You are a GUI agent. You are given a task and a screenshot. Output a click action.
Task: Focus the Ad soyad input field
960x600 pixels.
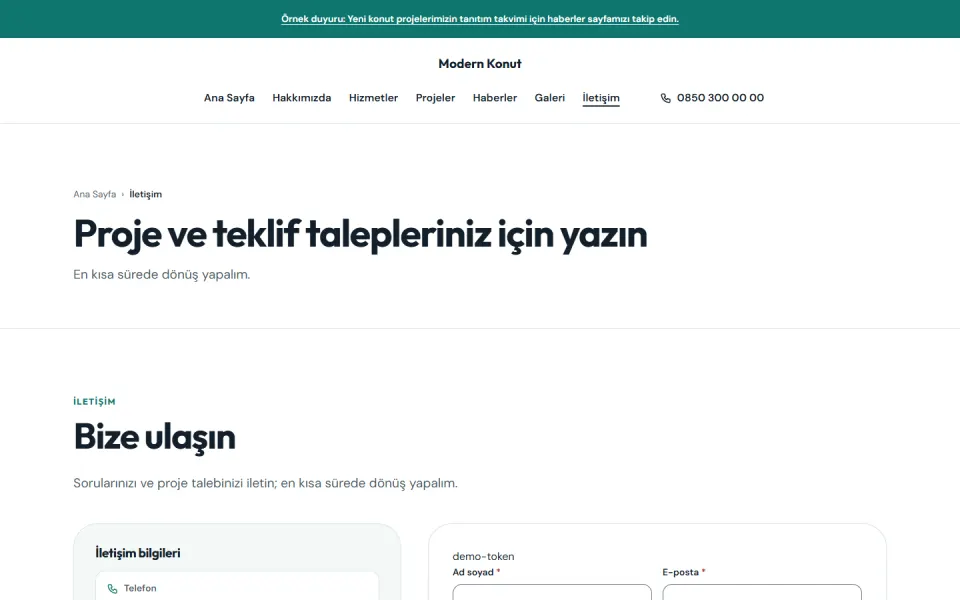tap(552, 592)
